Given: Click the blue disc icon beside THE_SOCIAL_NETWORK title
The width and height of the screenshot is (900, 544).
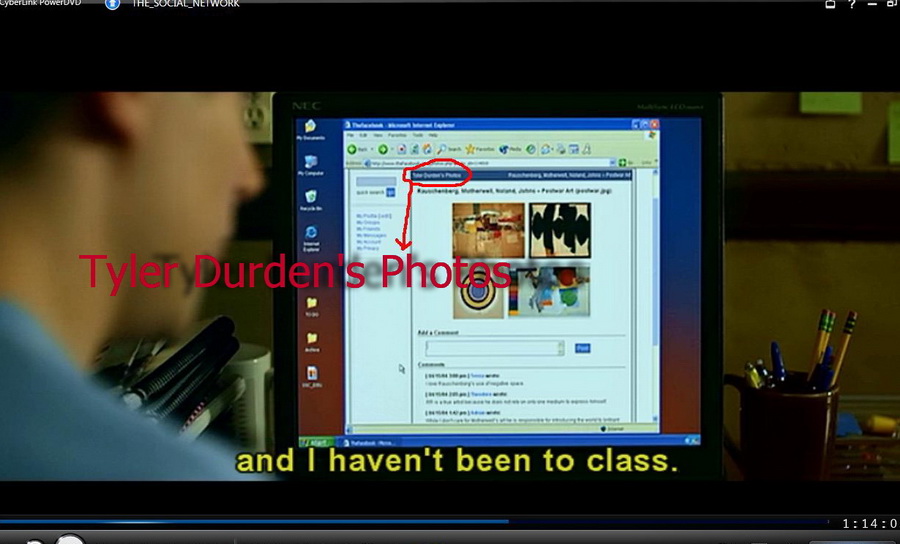Looking at the screenshot, I should tap(112, 4).
